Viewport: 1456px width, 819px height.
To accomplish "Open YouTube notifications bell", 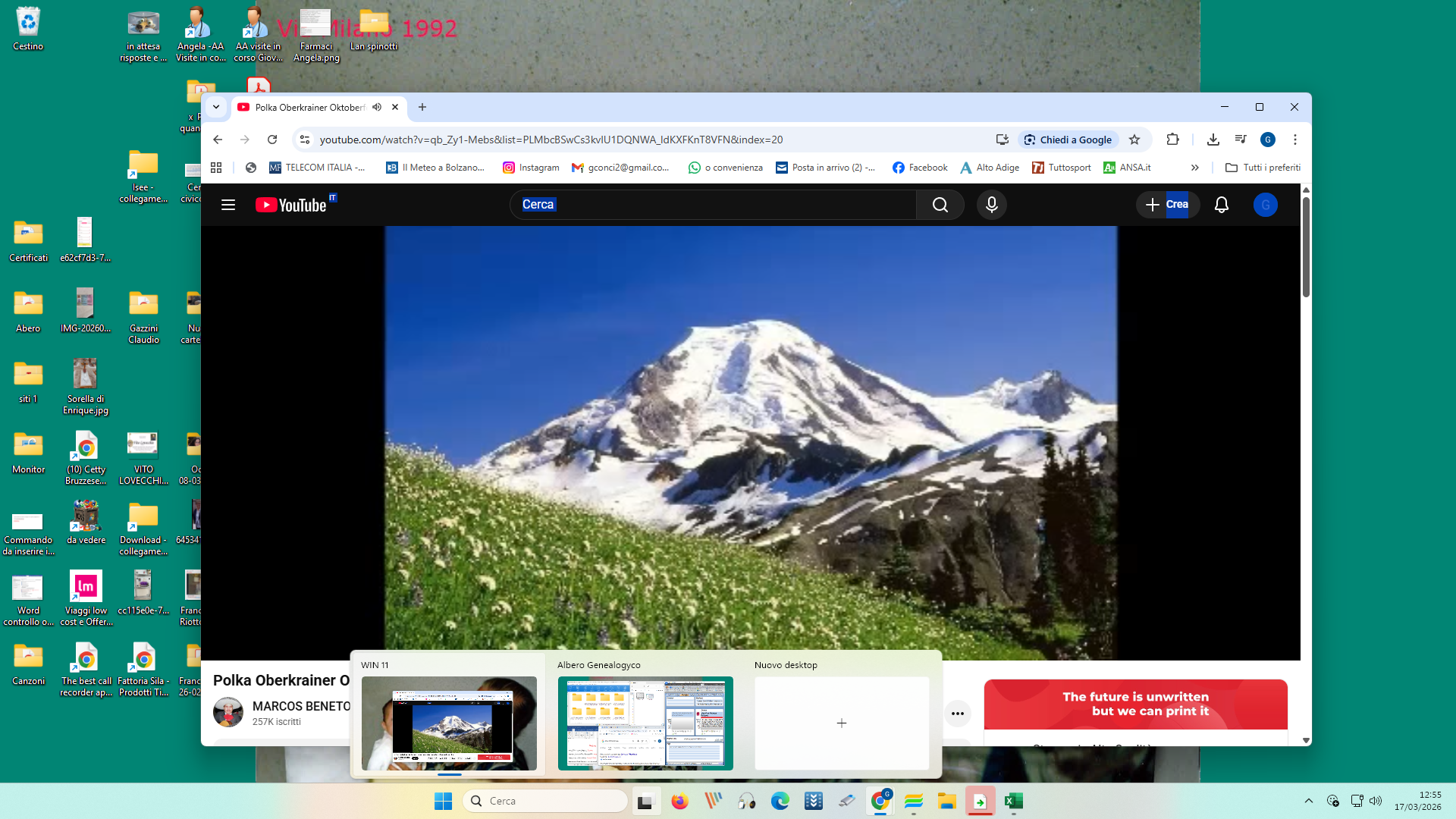I will [1221, 205].
